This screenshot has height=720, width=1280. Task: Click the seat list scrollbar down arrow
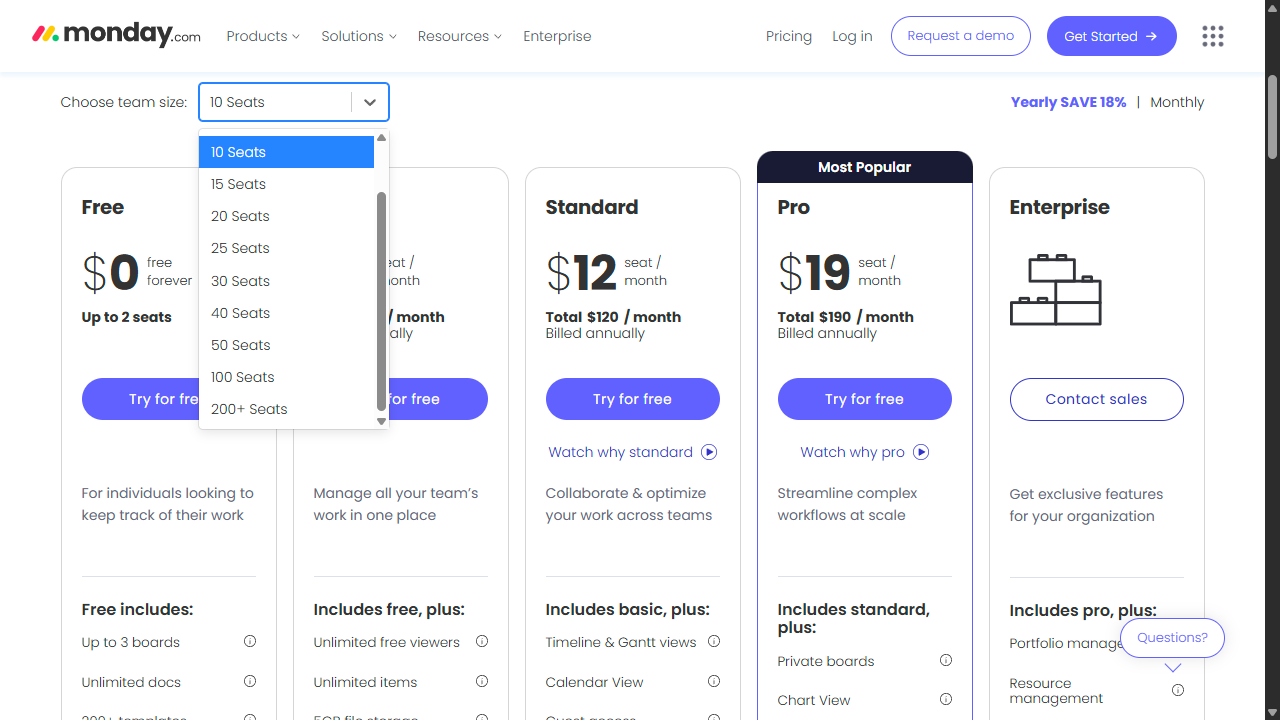point(381,421)
